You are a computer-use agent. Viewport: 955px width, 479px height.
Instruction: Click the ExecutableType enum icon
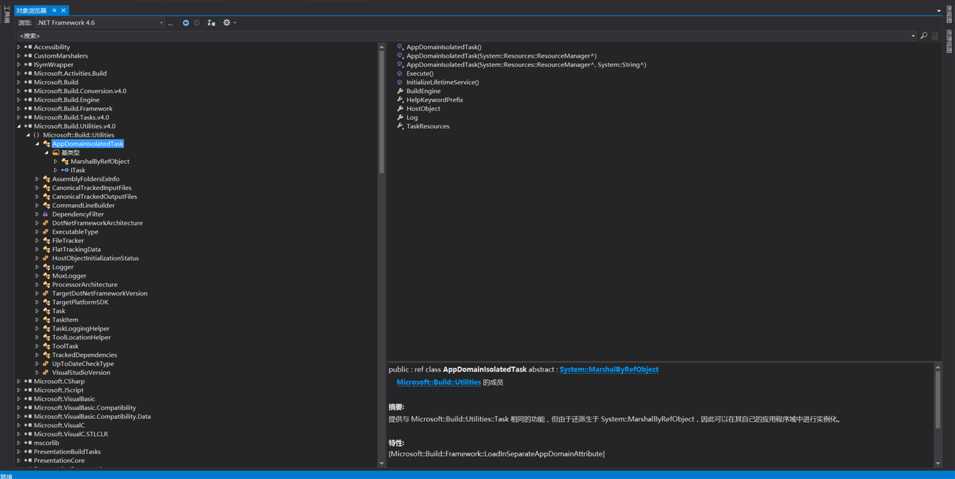coord(46,232)
